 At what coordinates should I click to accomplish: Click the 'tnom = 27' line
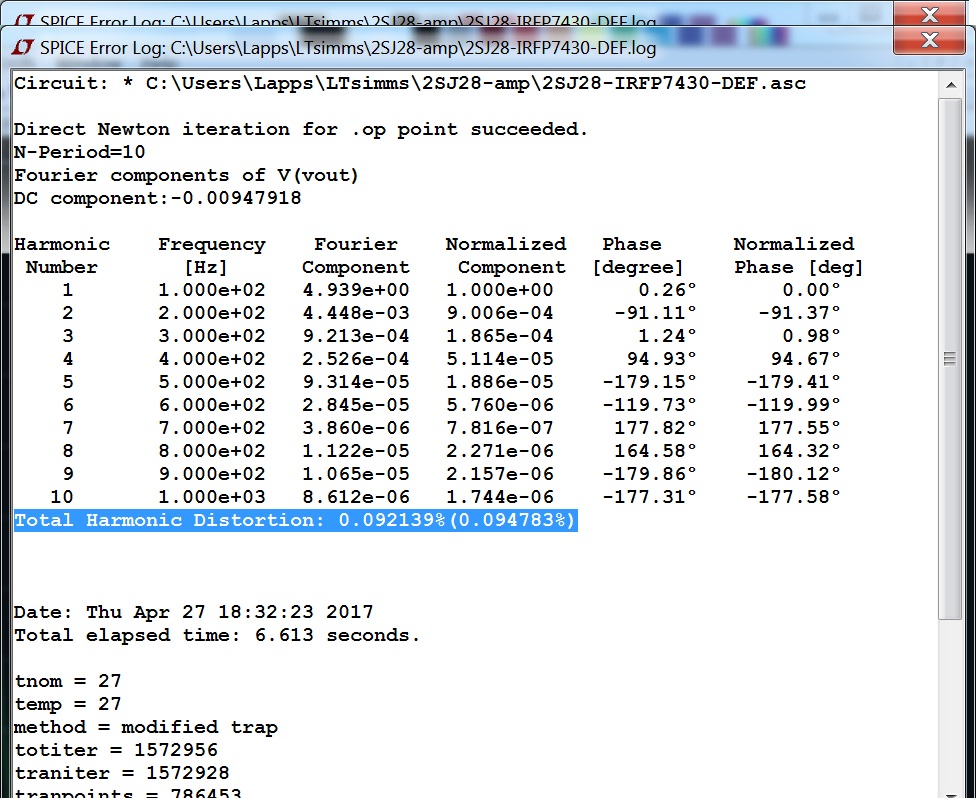[67, 682]
